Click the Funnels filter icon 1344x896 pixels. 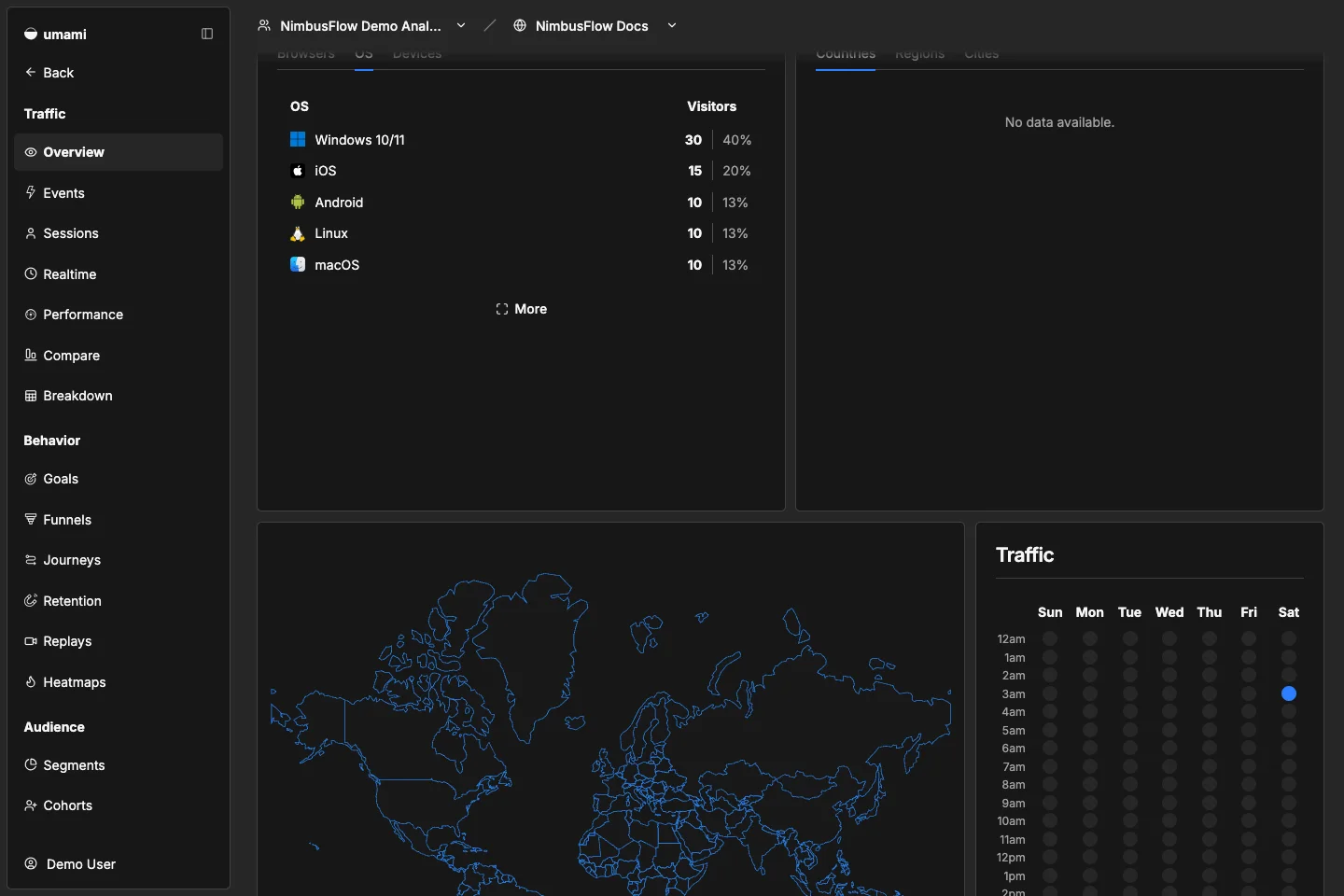point(31,519)
